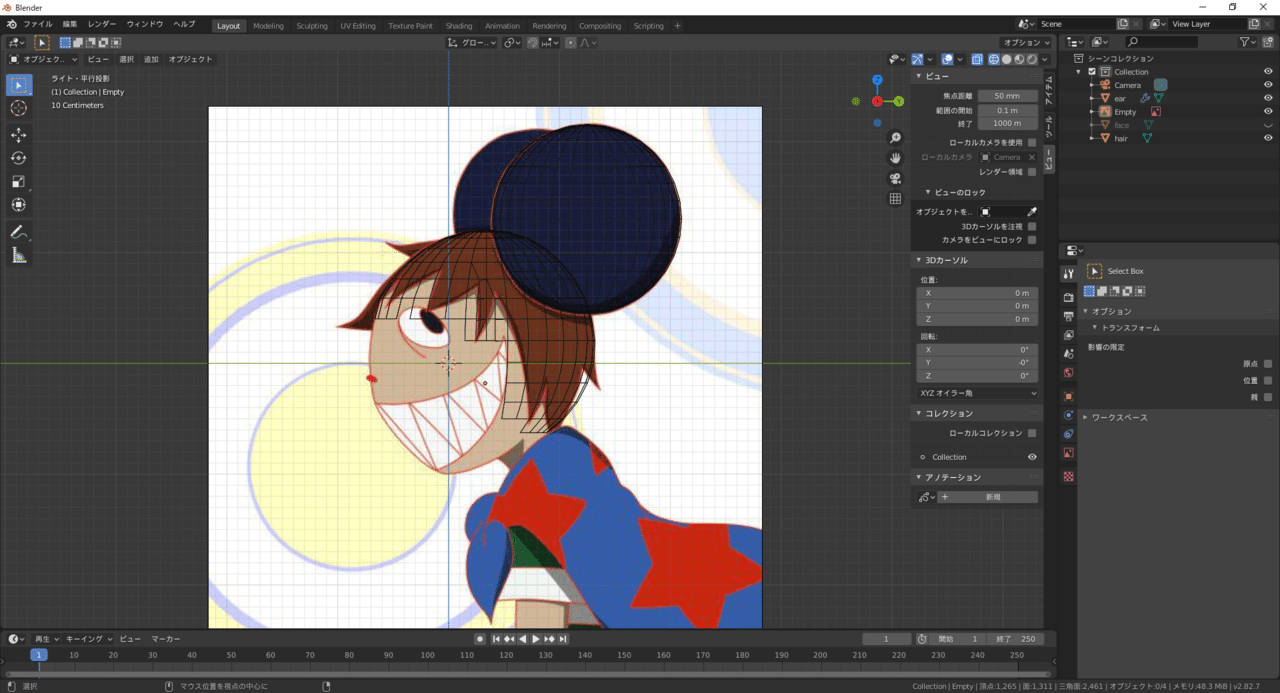The image size is (1280, 693).
Task: Open the レンダー menu
Action: click(x=102, y=25)
